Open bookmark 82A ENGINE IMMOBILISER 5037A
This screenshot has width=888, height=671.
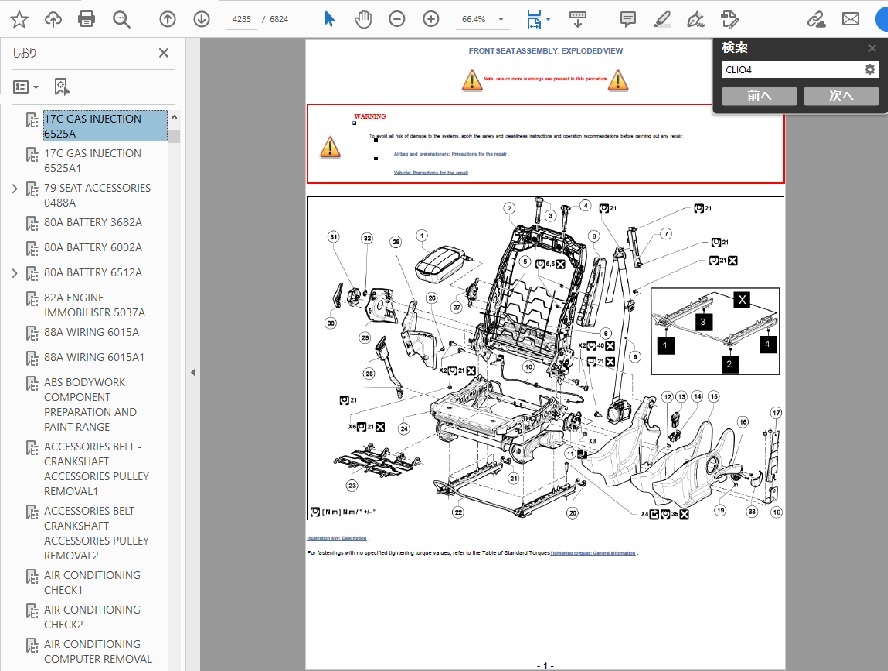point(95,305)
